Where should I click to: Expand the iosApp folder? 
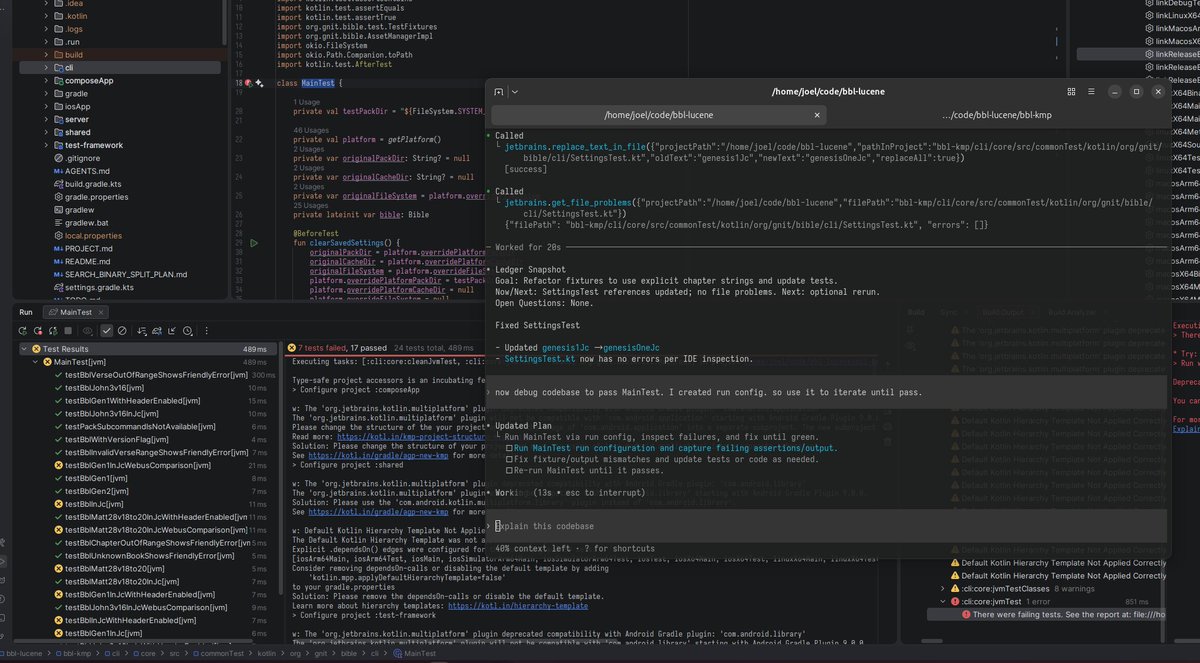46,106
